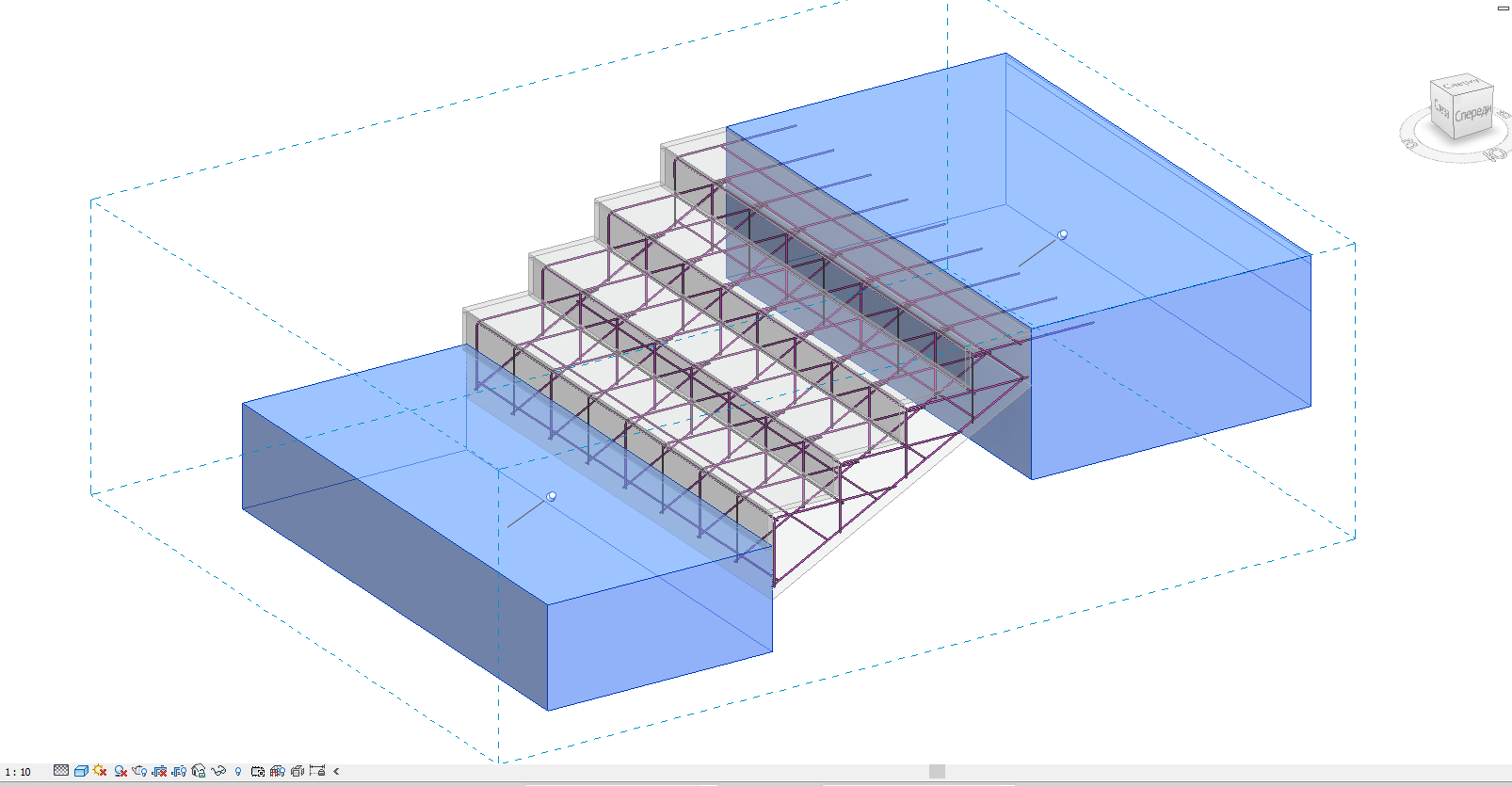
Task: Click the ViewCube top face
Action: coord(1462,84)
